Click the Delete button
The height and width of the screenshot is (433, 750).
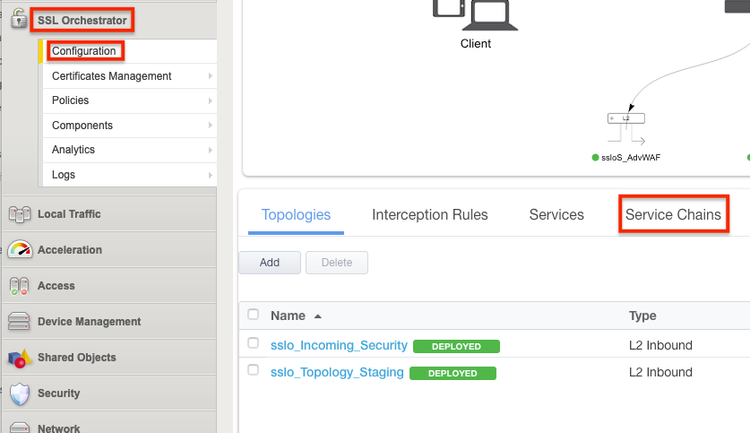point(337,263)
